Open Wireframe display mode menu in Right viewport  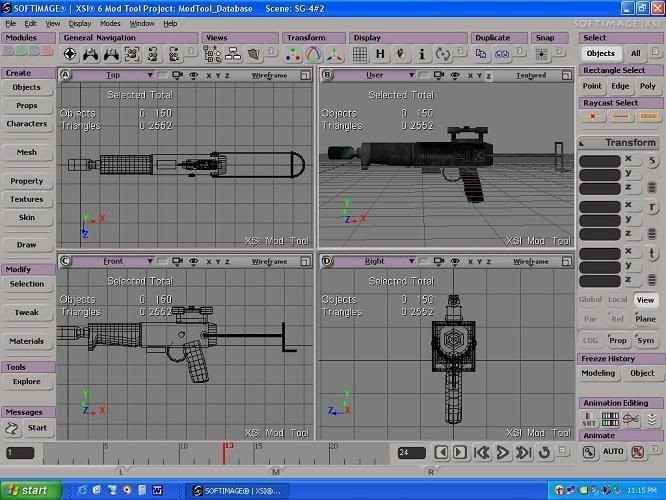tap(531, 261)
